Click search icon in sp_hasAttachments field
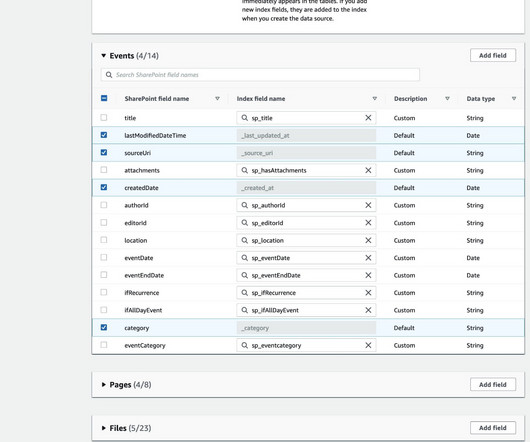530x442 pixels. (244, 170)
